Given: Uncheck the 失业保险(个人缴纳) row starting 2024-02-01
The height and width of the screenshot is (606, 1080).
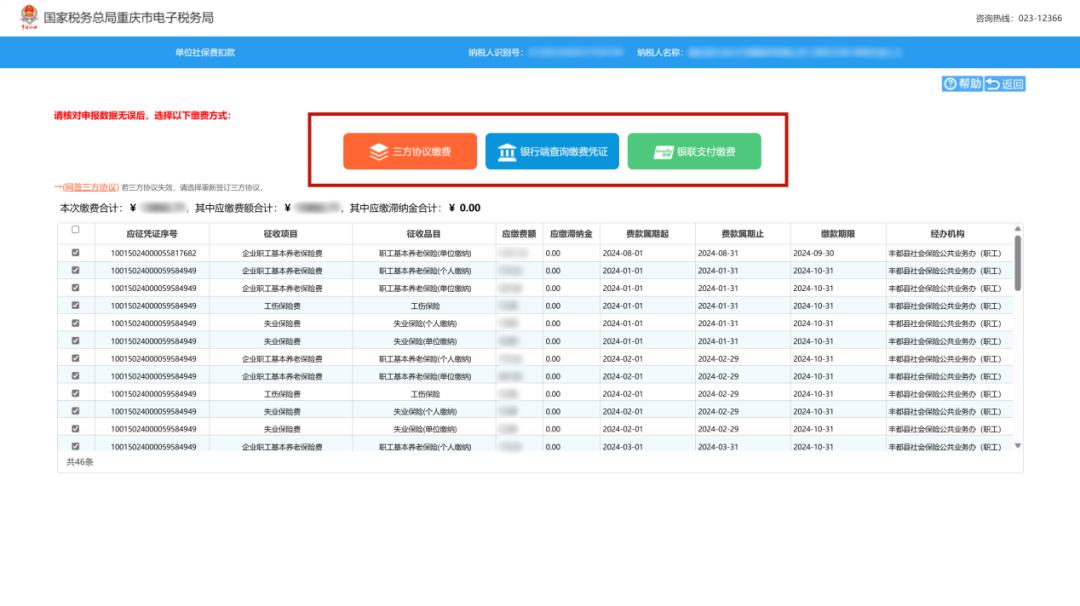Looking at the screenshot, I should coord(75,411).
